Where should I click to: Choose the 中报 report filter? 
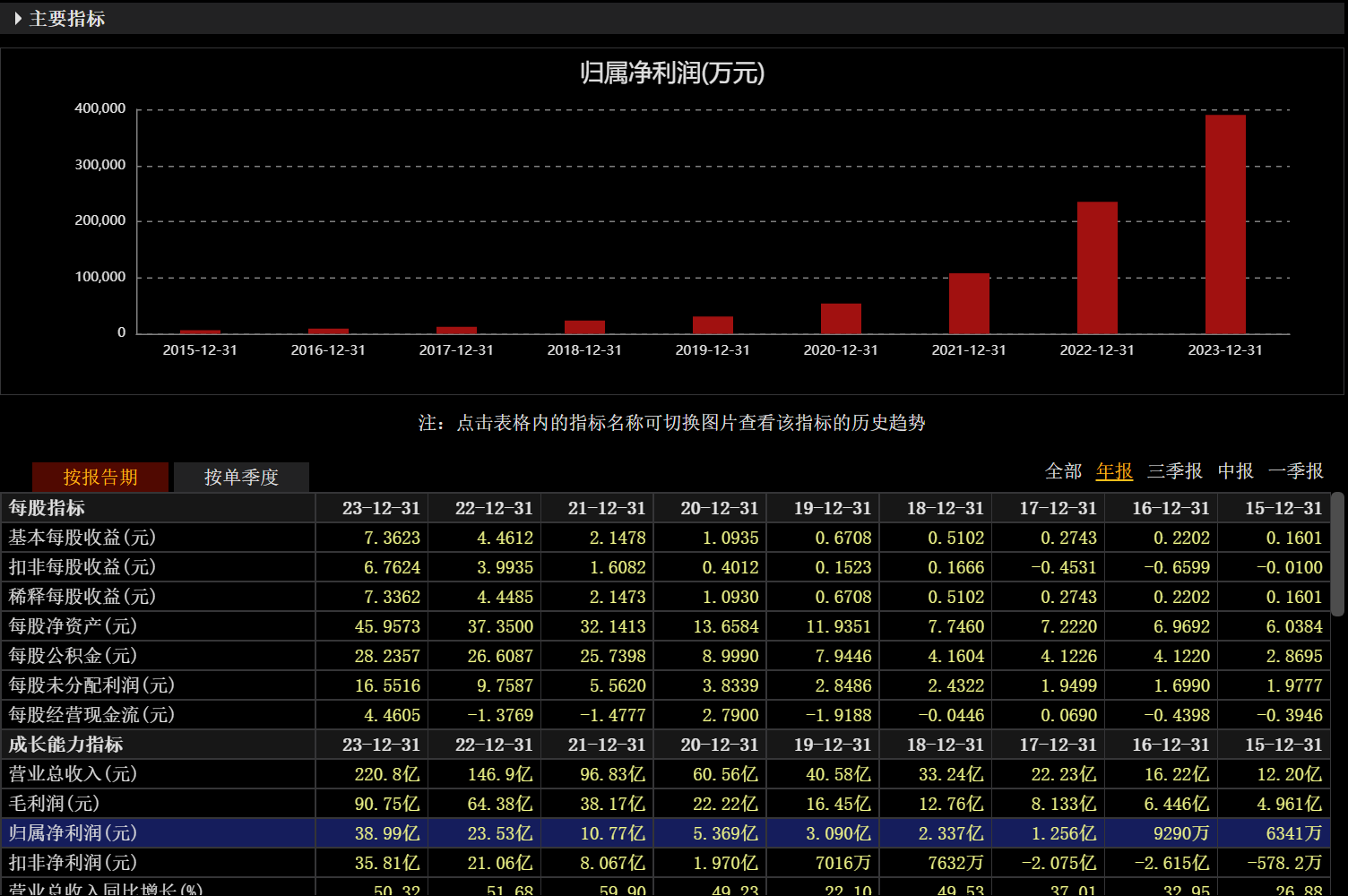(x=1235, y=471)
